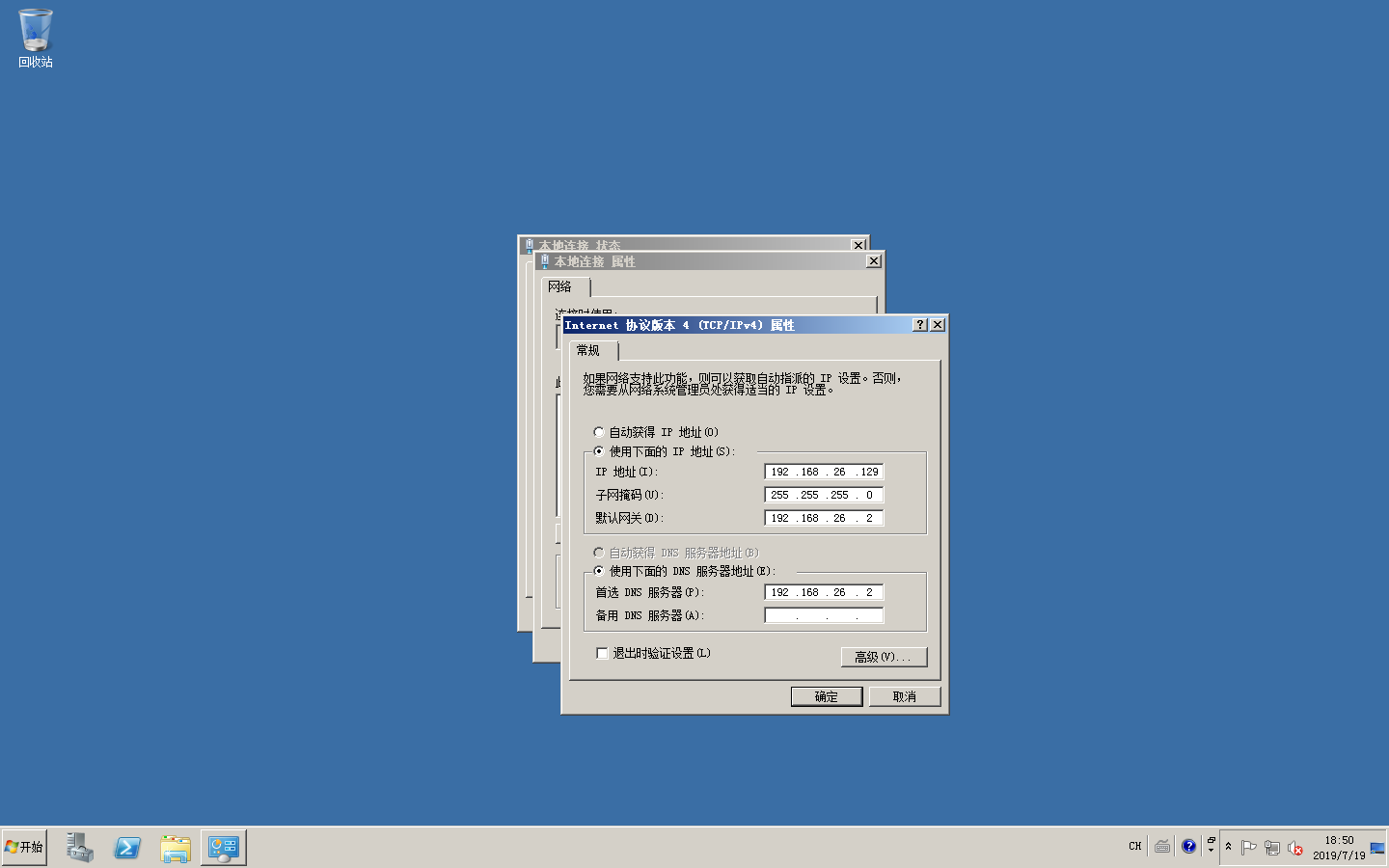Enable validate settings on exit checkbox
This screenshot has height=868, width=1389.
click(x=602, y=653)
